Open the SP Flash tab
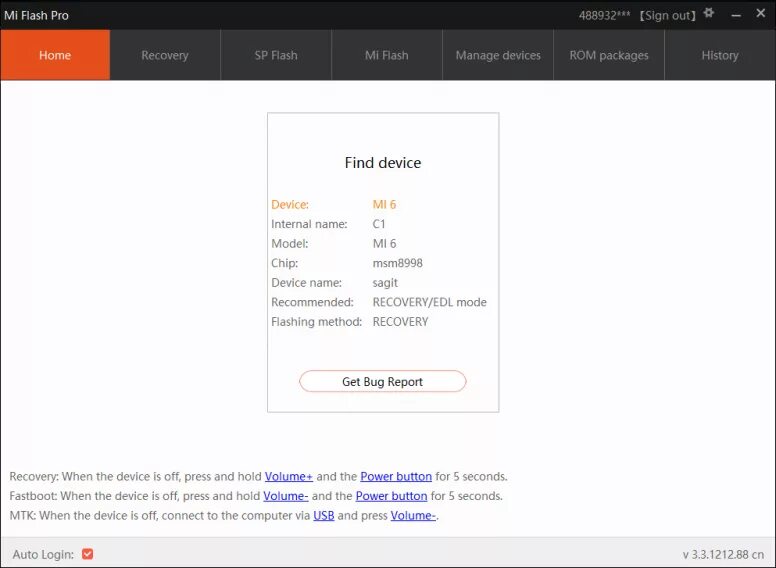Viewport: 776px width, 568px height. (276, 55)
